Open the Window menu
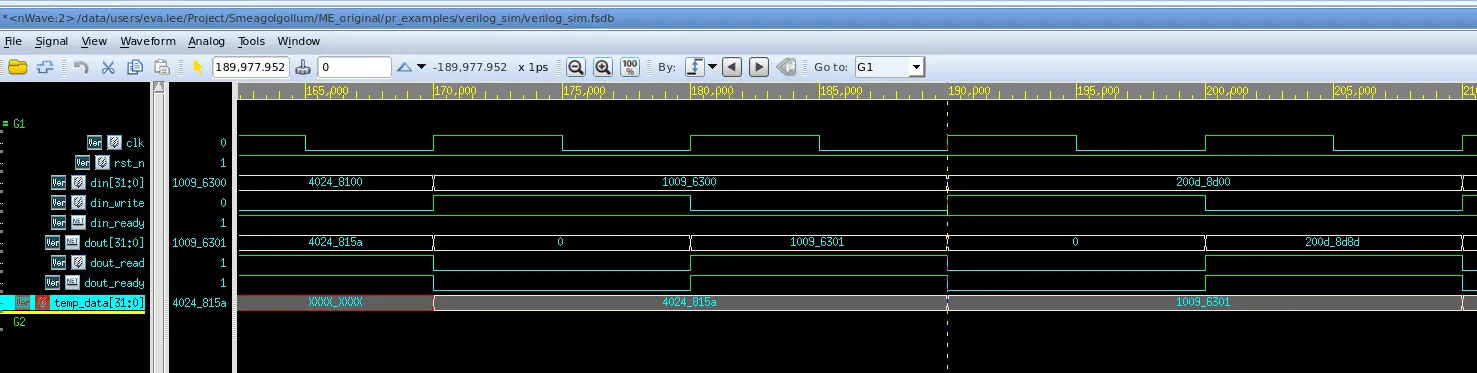The width and height of the screenshot is (1477, 373). [298, 41]
